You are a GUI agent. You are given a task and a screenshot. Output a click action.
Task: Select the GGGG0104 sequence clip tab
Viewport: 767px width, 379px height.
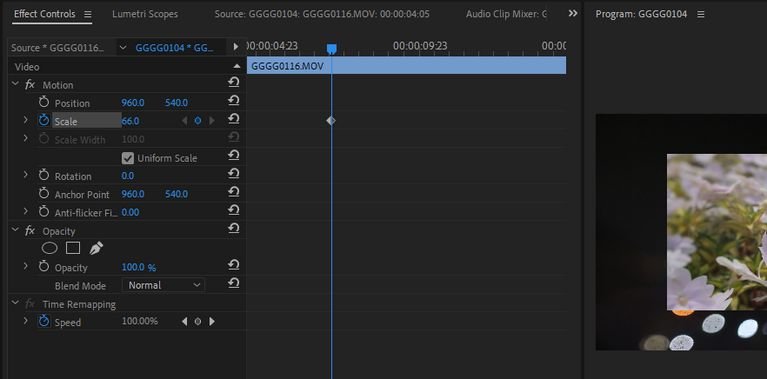point(175,47)
